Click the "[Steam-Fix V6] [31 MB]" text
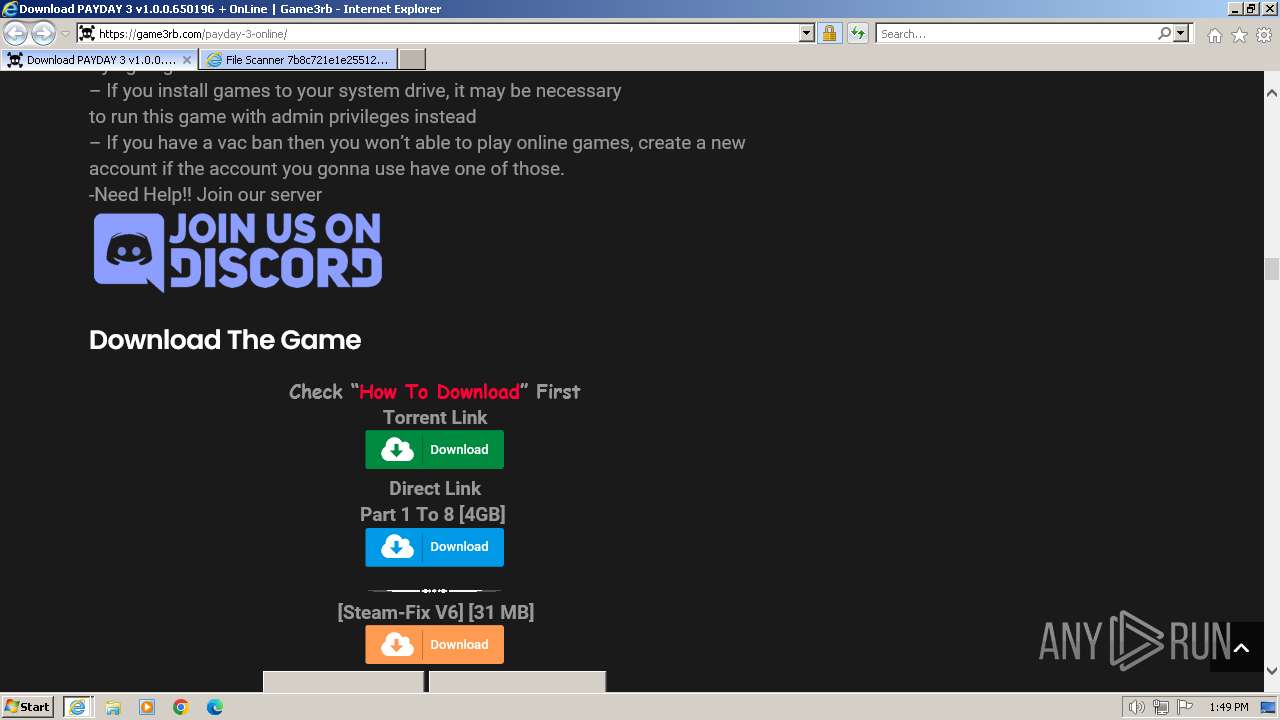1280x720 pixels. [x=436, y=612]
